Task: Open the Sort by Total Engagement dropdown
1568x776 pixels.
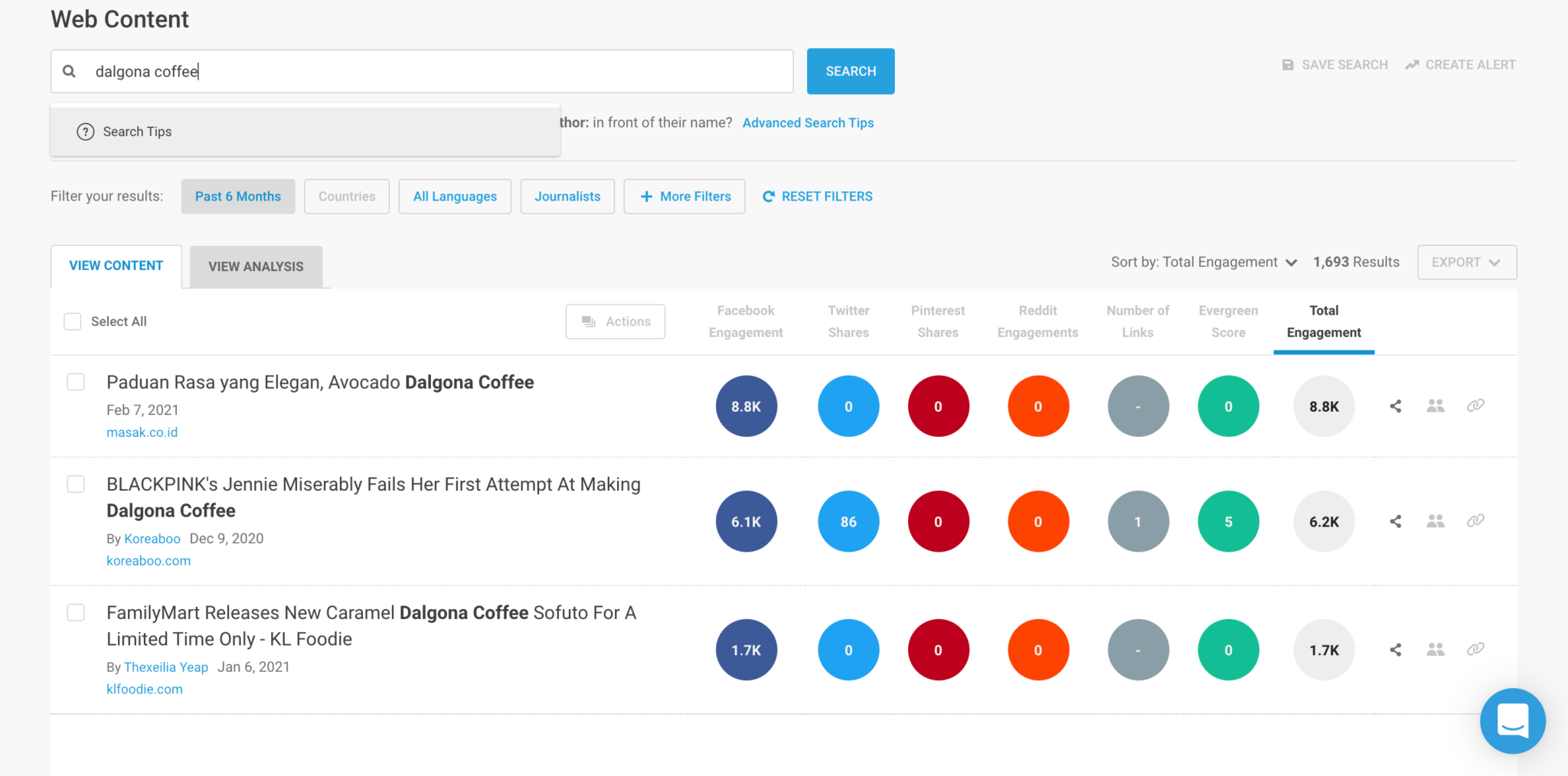Action: coord(1204,262)
